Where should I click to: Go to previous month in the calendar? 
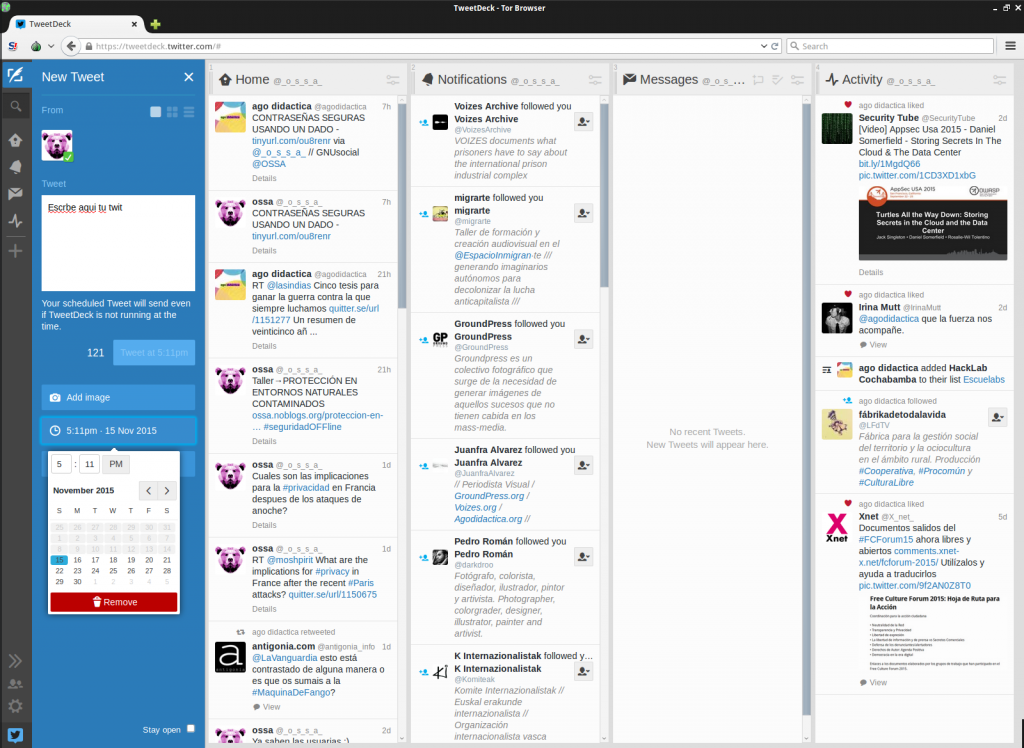pos(146,491)
